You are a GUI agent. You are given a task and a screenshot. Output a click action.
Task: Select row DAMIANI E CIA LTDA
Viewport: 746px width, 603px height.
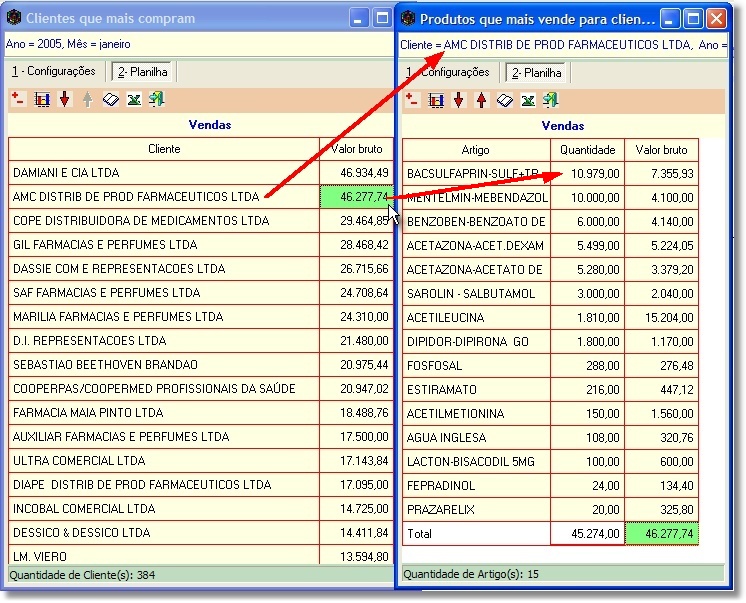click(164, 173)
